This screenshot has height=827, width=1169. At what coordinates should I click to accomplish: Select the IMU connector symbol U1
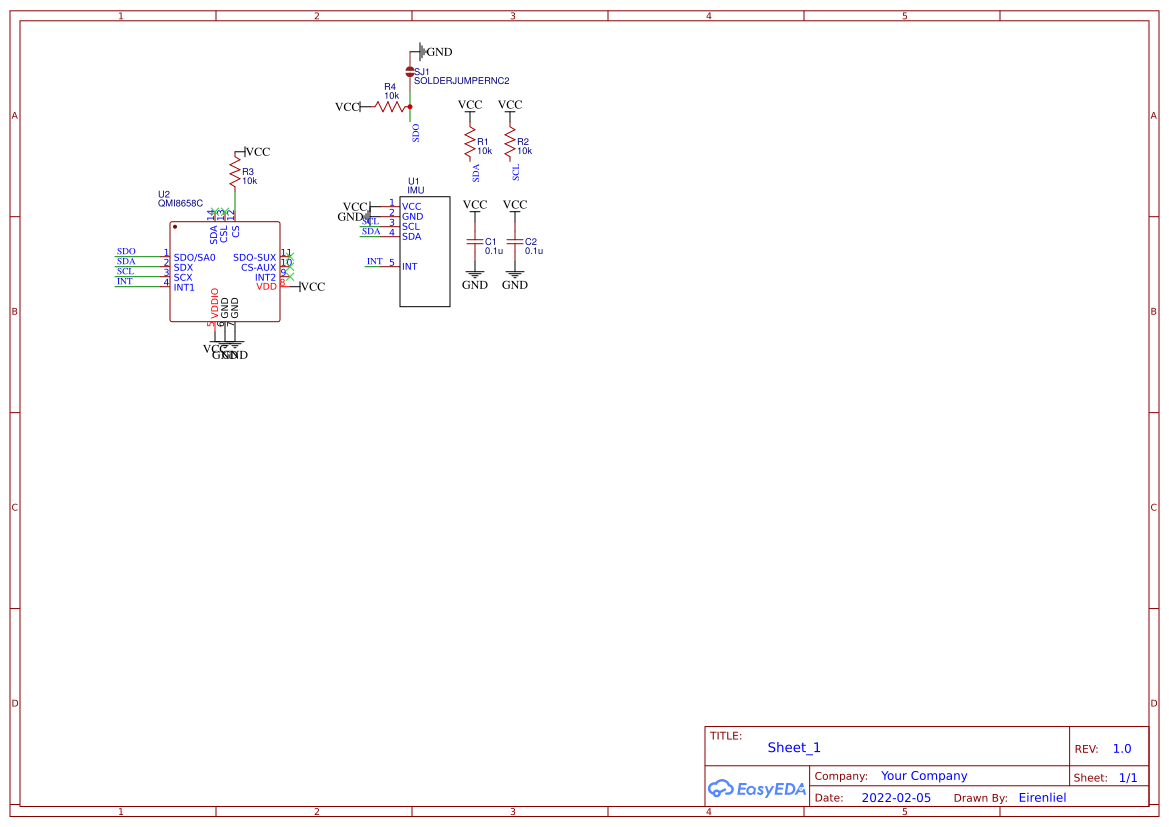tap(424, 250)
